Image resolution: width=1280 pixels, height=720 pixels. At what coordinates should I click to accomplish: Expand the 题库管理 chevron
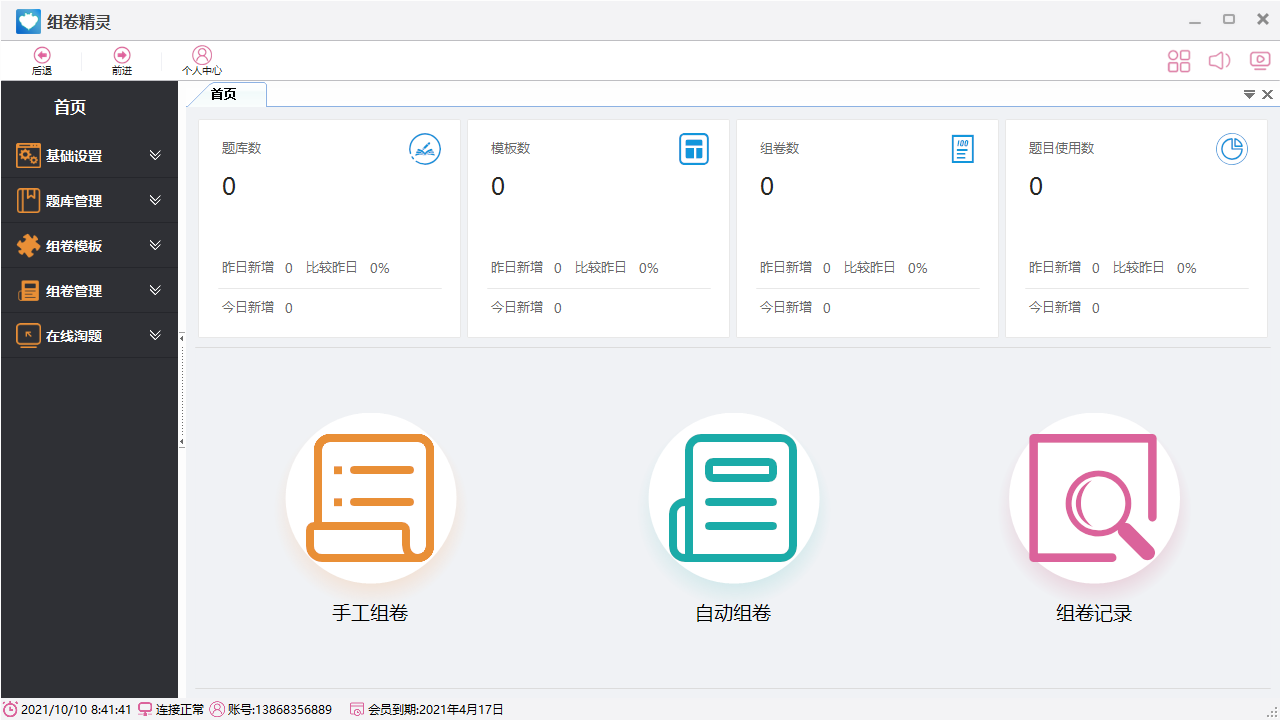[155, 201]
